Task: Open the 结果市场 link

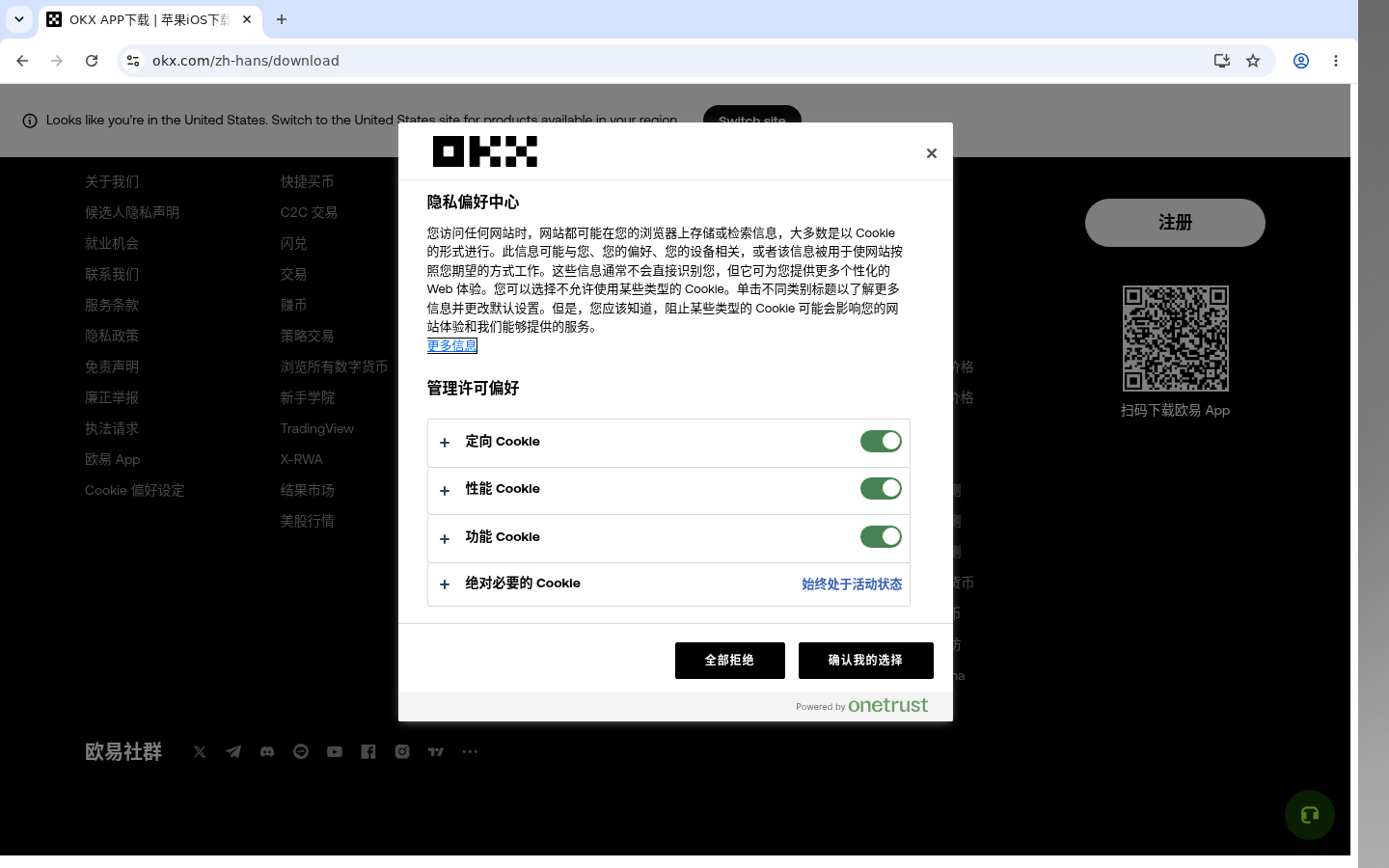Action: coord(308,490)
